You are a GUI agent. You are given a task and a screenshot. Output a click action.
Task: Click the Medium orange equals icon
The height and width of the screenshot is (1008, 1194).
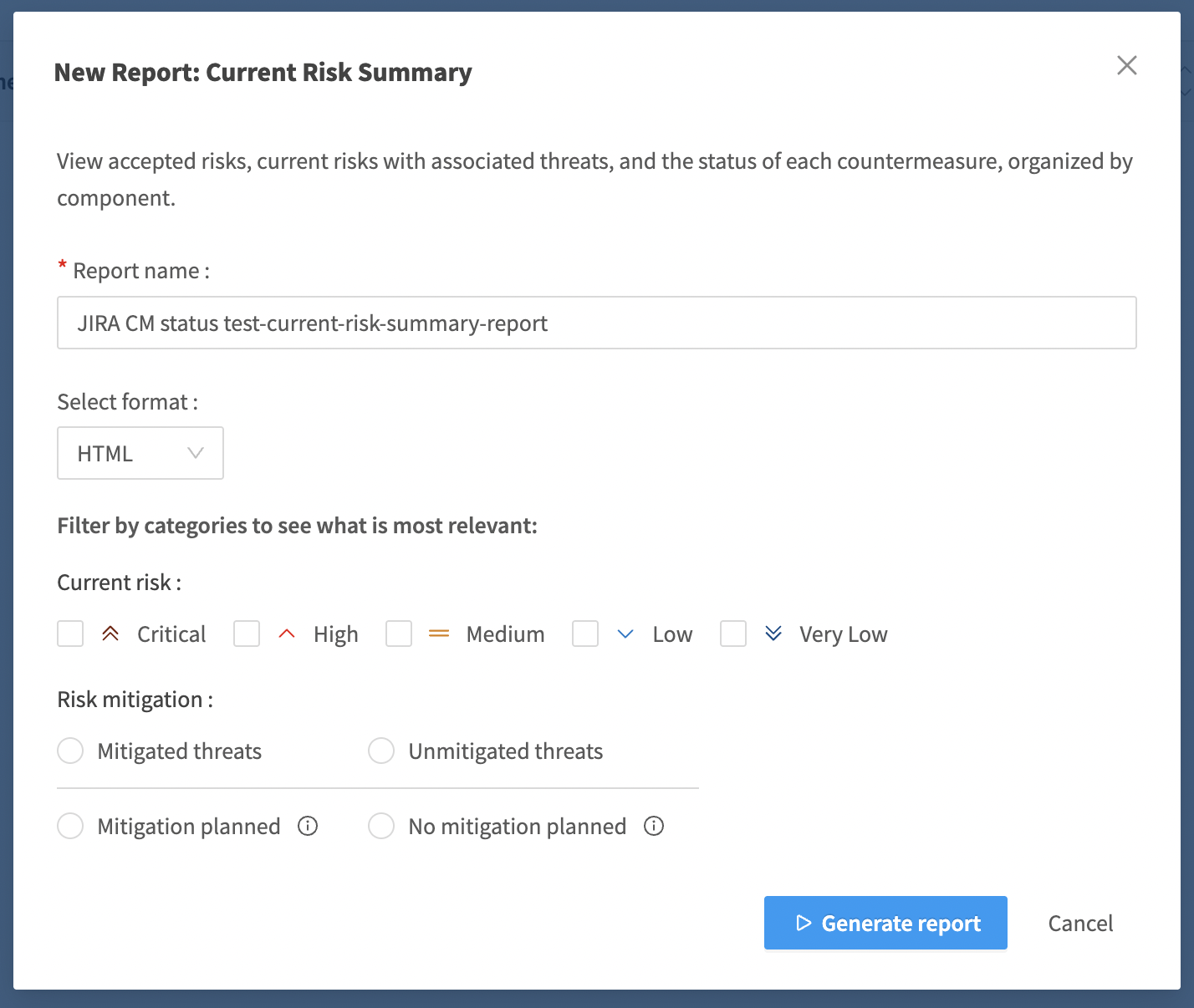439,634
